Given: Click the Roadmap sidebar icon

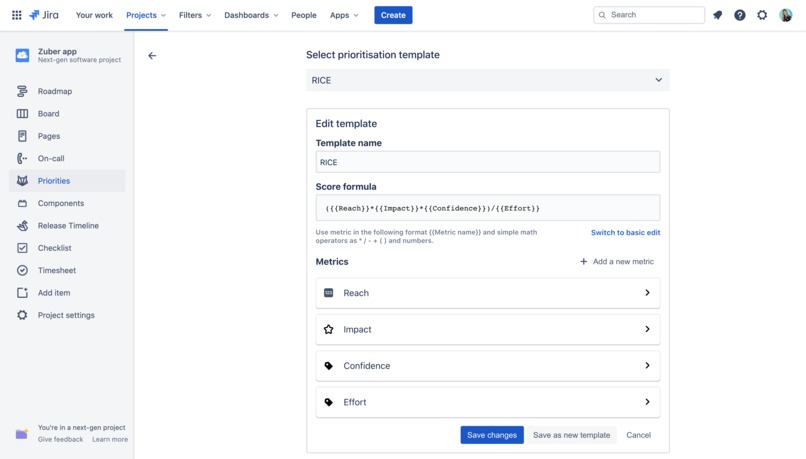Looking at the screenshot, I should [22, 91].
